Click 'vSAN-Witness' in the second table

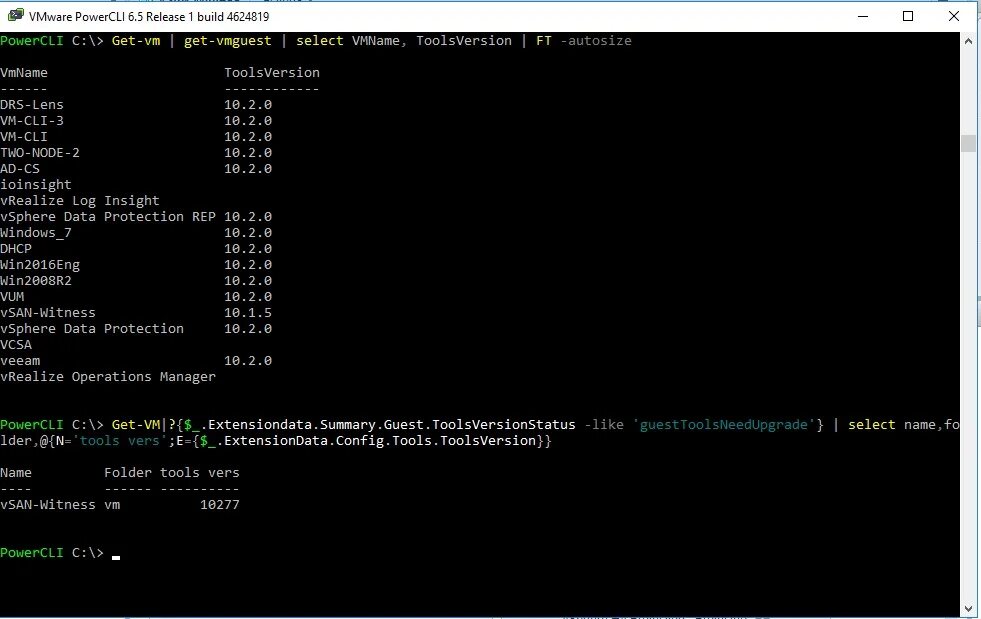coord(48,505)
